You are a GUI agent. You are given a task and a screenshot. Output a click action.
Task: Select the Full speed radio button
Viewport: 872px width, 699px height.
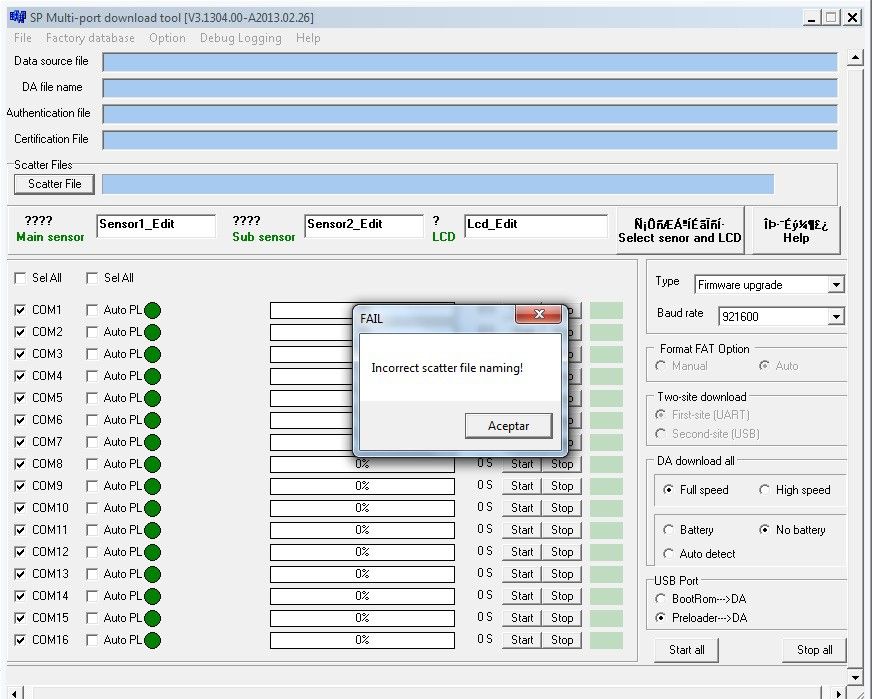coord(668,489)
